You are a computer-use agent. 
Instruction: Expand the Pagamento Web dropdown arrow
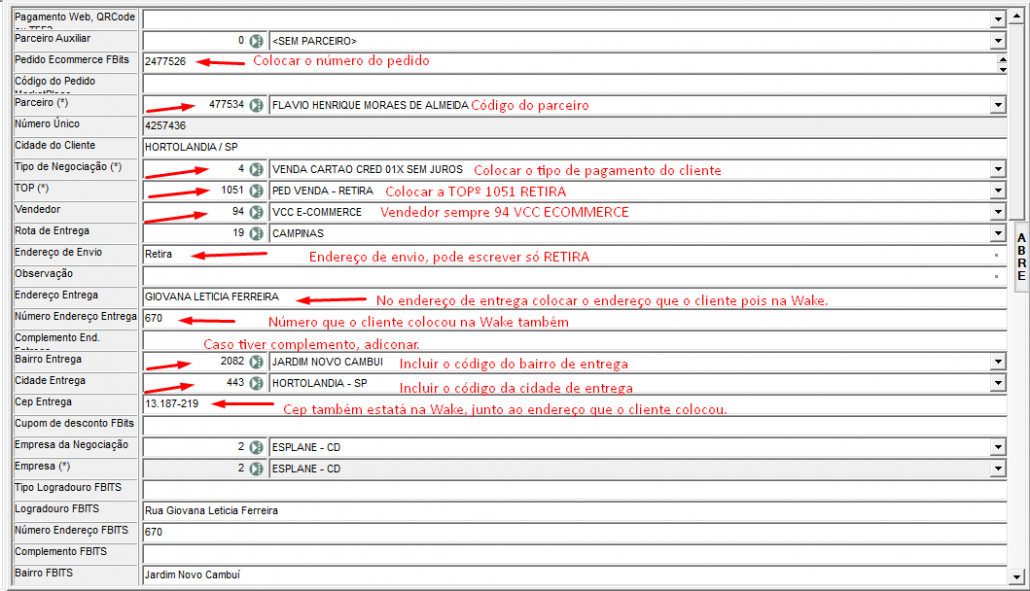point(997,19)
